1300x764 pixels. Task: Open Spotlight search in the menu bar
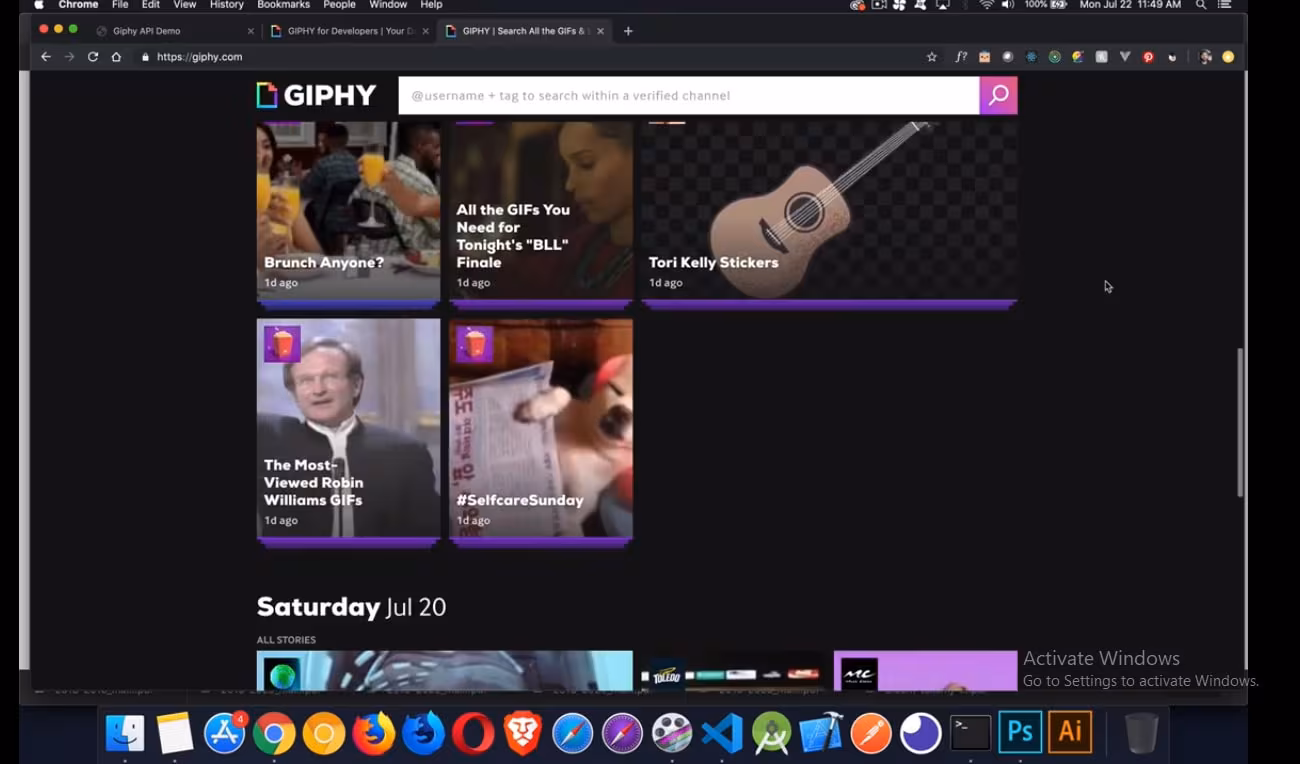(1201, 5)
